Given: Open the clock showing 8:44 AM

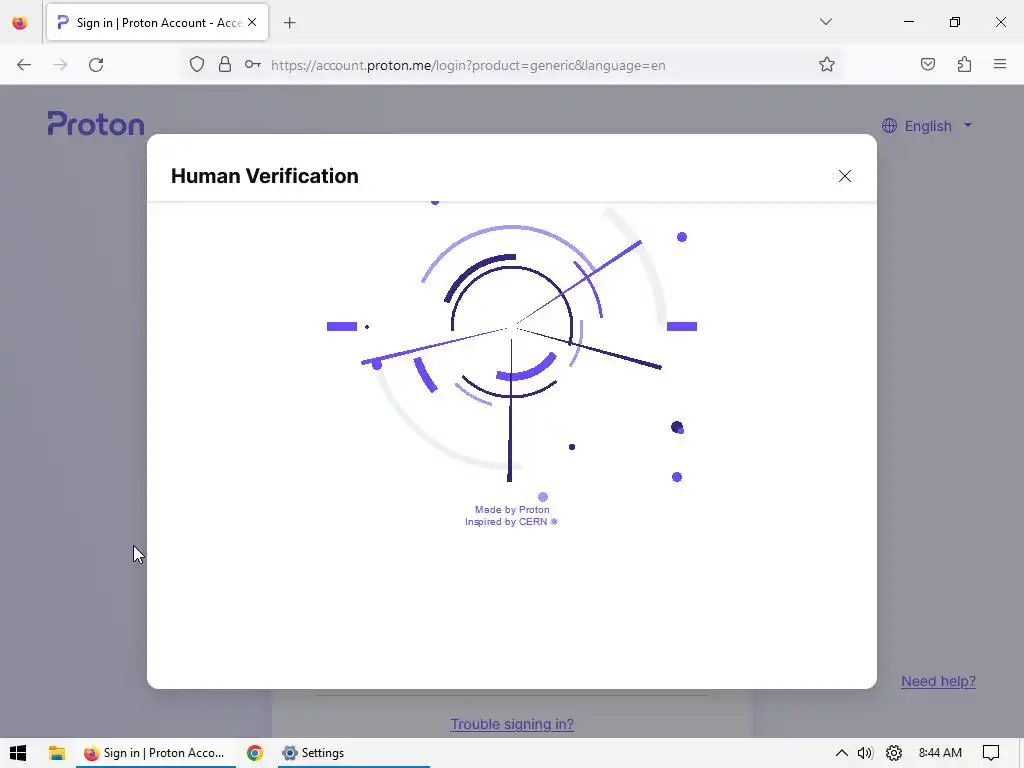Looking at the screenshot, I should pos(940,753).
